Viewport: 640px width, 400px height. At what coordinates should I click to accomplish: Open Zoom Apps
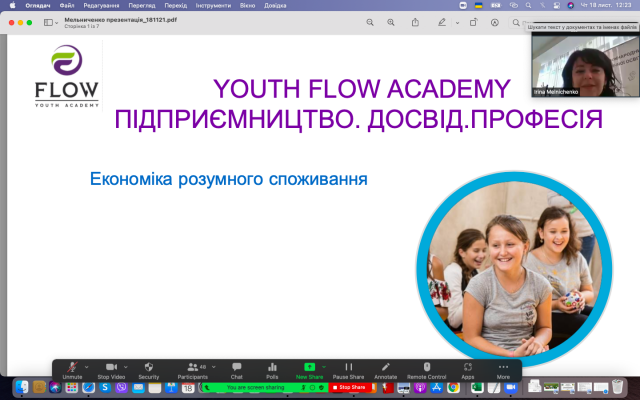click(x=468, y=371)
